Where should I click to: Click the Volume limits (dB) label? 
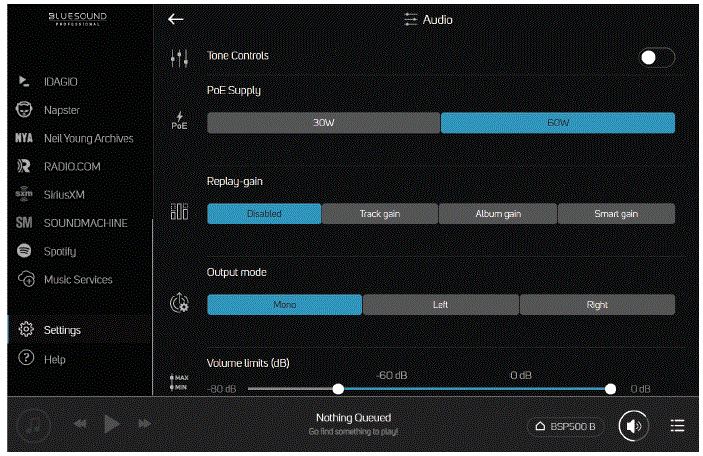pyautogui.click(x=248, y=363)
